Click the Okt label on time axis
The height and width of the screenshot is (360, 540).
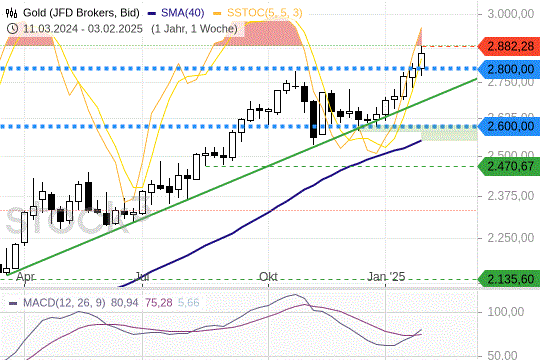pyautogui.click(x=268, y=277)
